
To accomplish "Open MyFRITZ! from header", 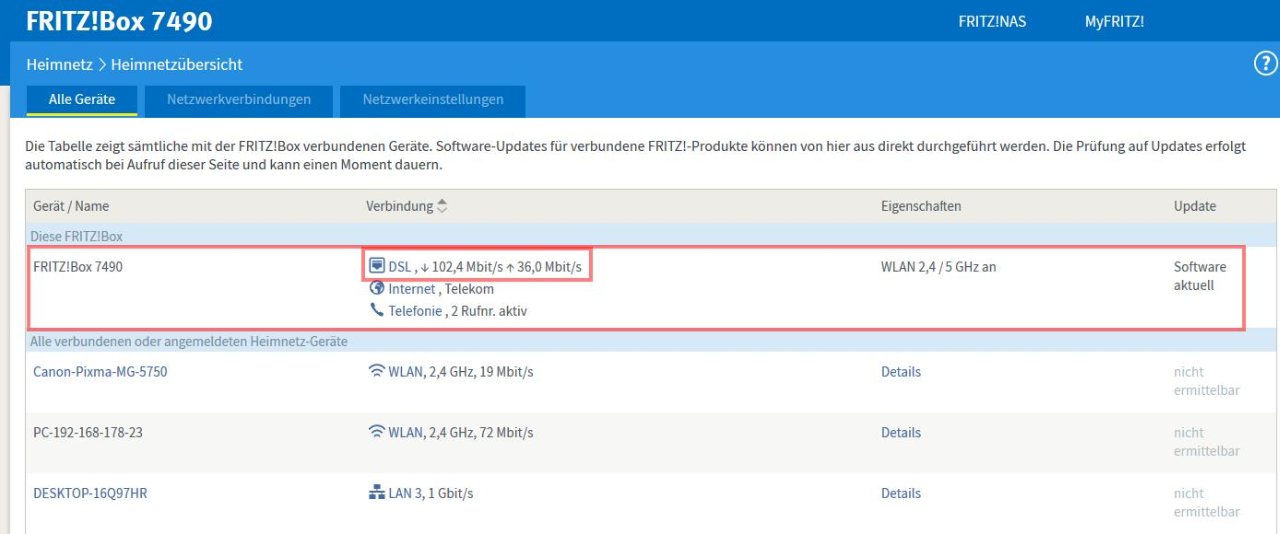I will (1114, 21).
